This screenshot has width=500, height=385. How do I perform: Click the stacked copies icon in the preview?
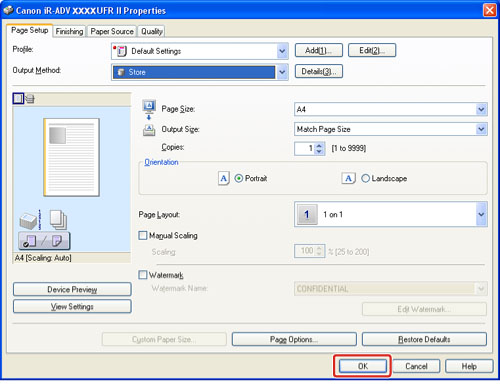tap(58, 220)
